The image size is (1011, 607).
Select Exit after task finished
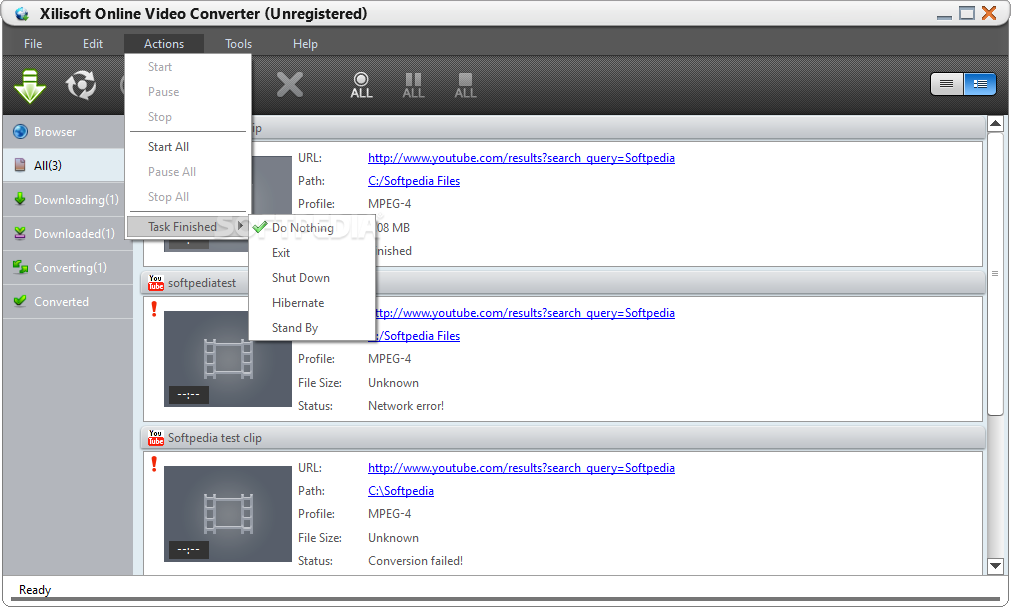pyautogui.click(x=311, y=253)
